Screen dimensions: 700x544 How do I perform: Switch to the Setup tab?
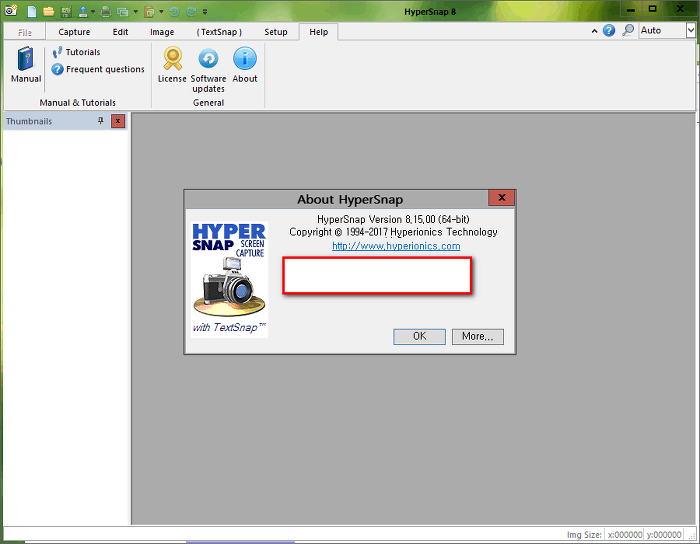pyautogui.click(x=276, y=32)
